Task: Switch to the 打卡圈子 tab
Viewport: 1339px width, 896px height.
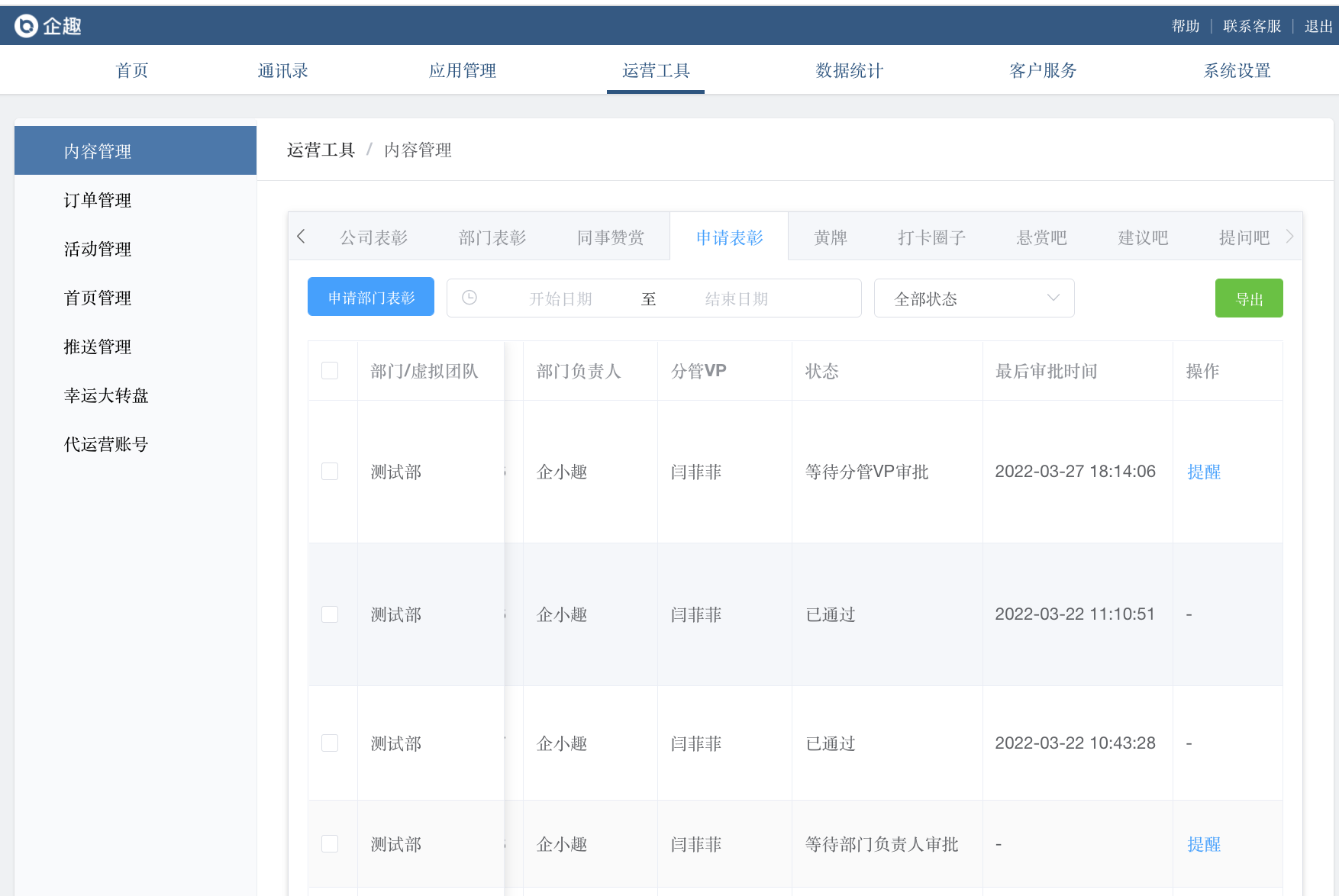Action: [932, 237]
